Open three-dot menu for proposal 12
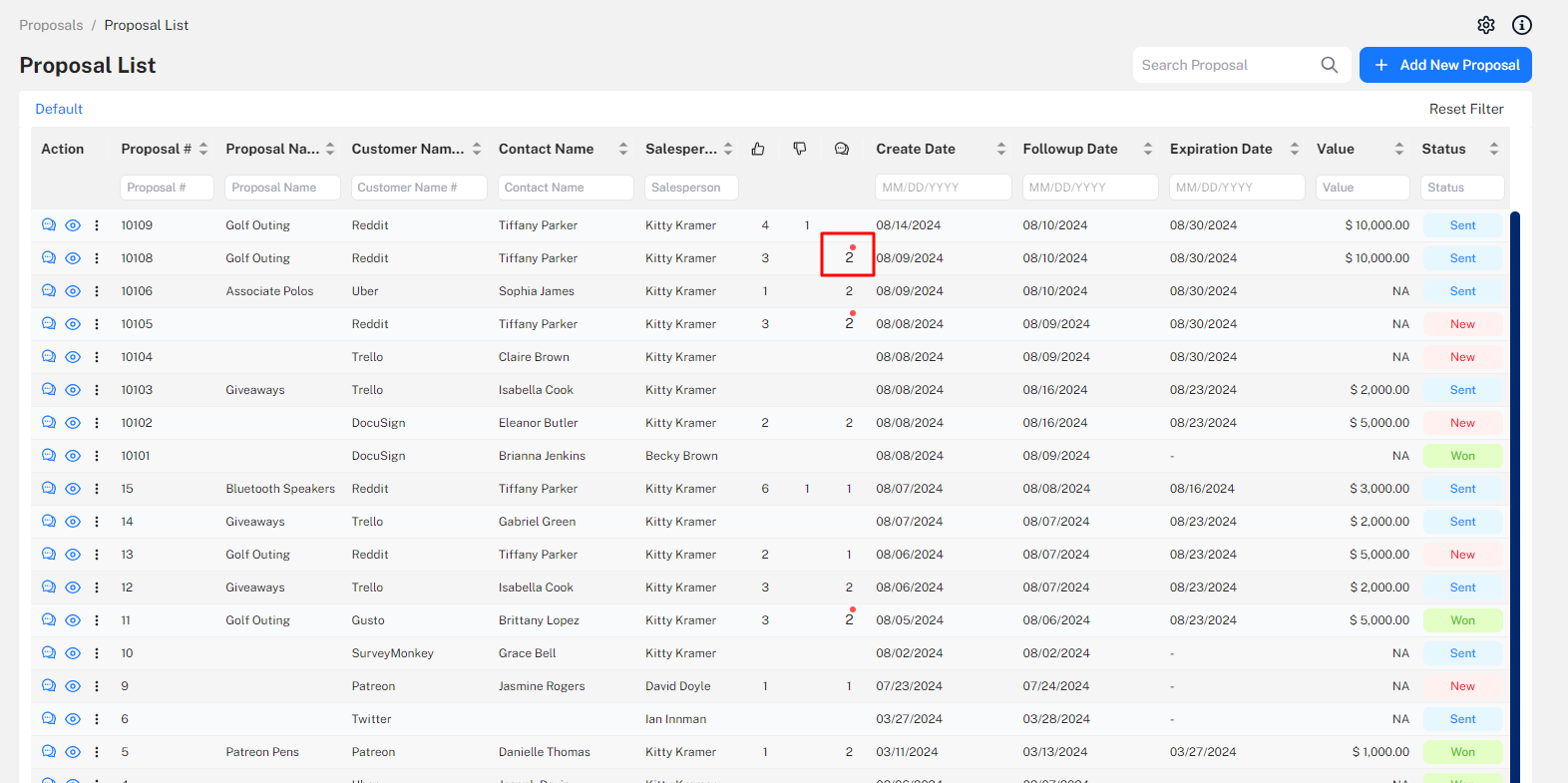The height and width of the screenshot is (783, 1568). 97,587
